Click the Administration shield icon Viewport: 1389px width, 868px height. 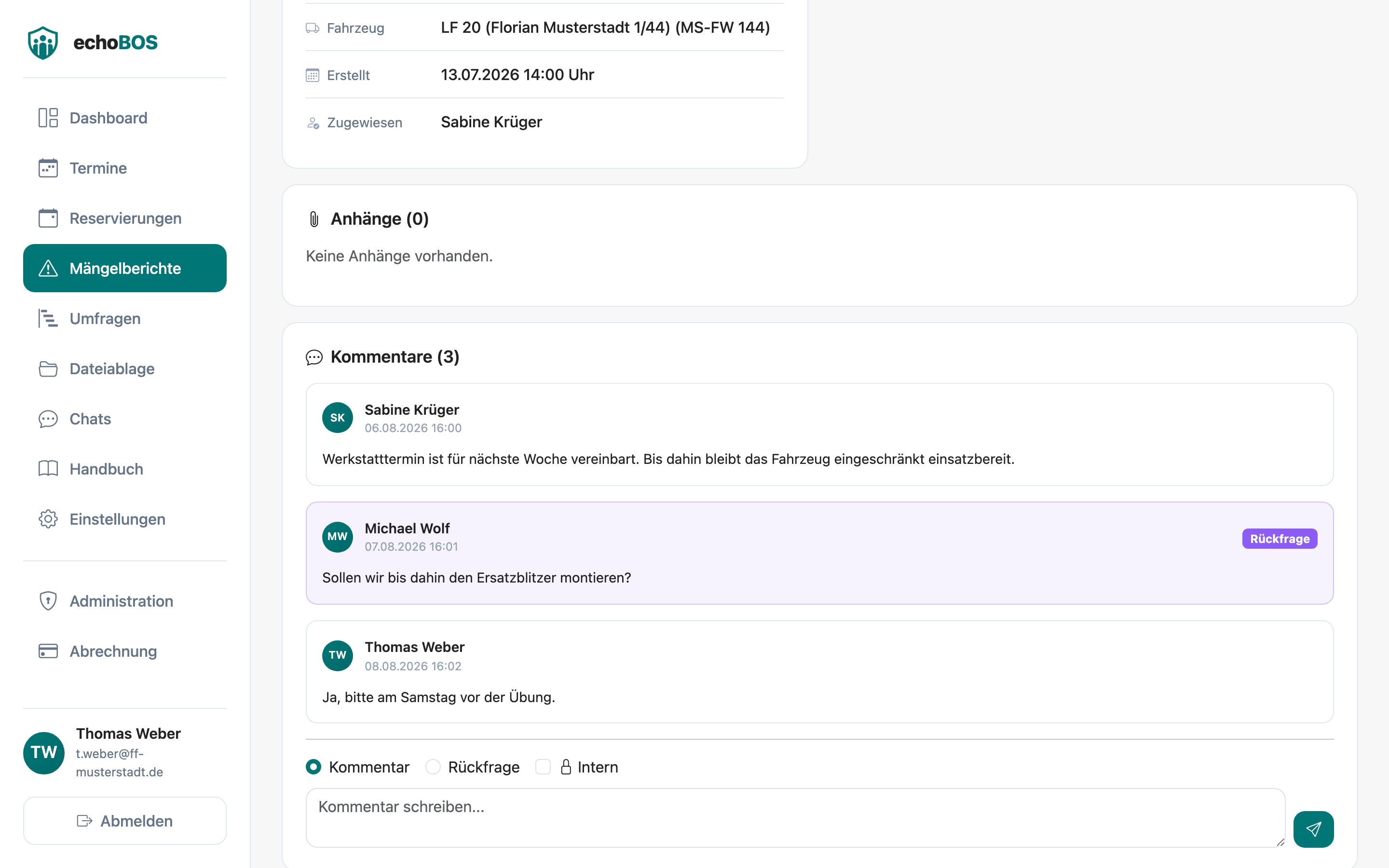[48, 601]
